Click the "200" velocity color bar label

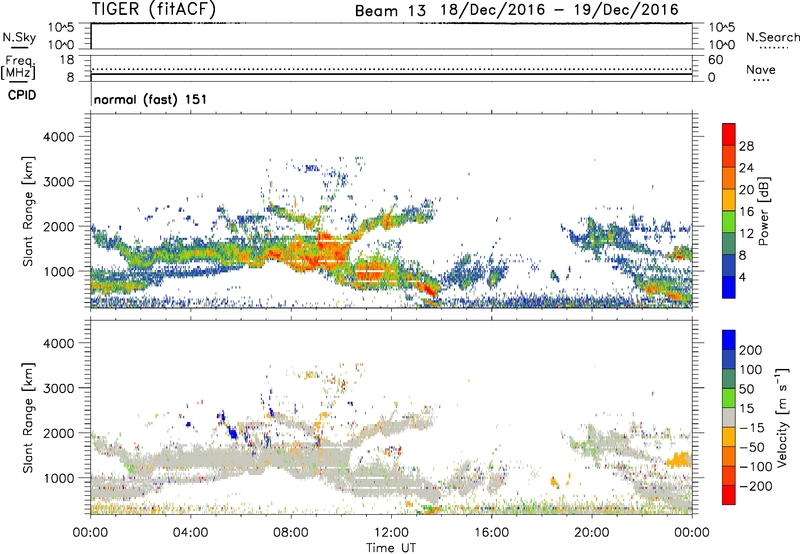751,350
